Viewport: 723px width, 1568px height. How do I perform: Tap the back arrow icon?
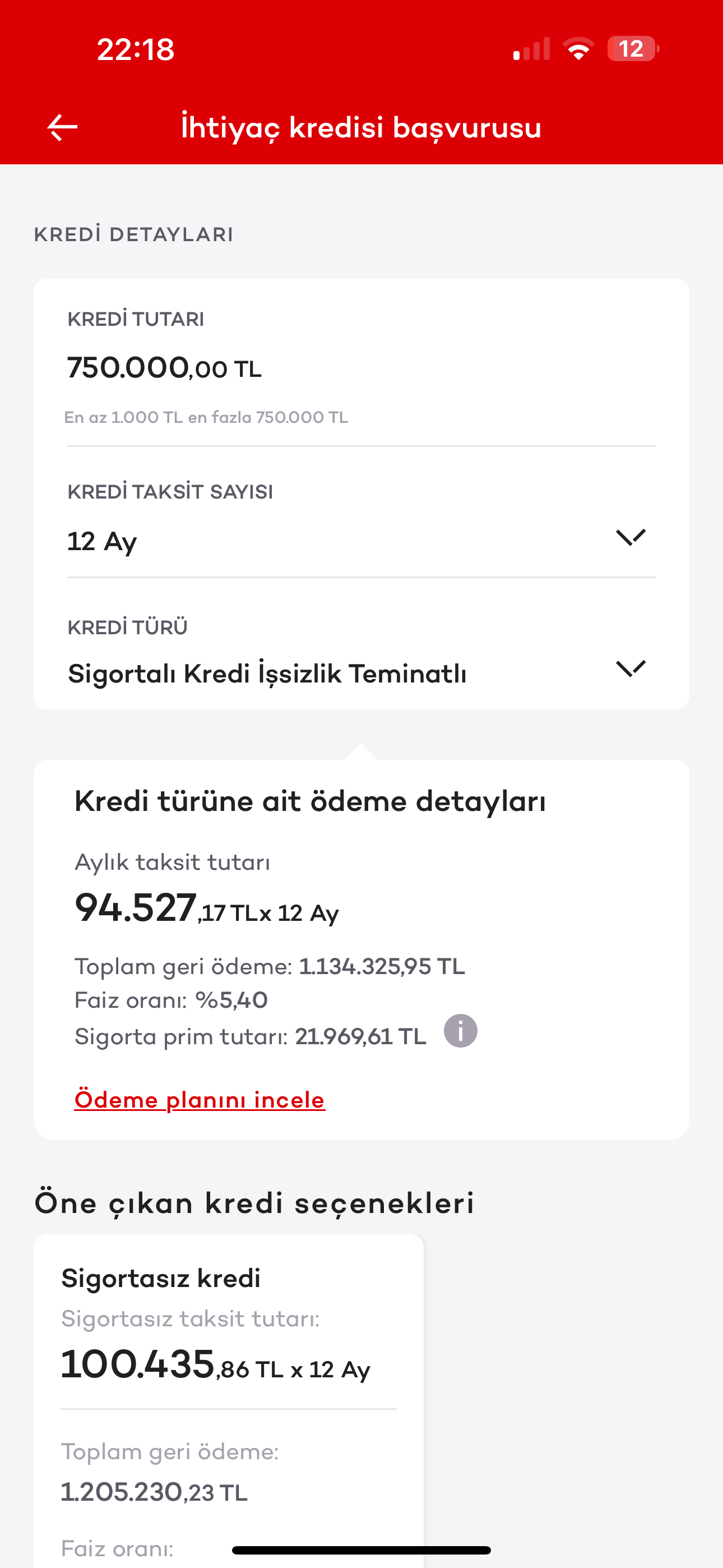point(62,127)
